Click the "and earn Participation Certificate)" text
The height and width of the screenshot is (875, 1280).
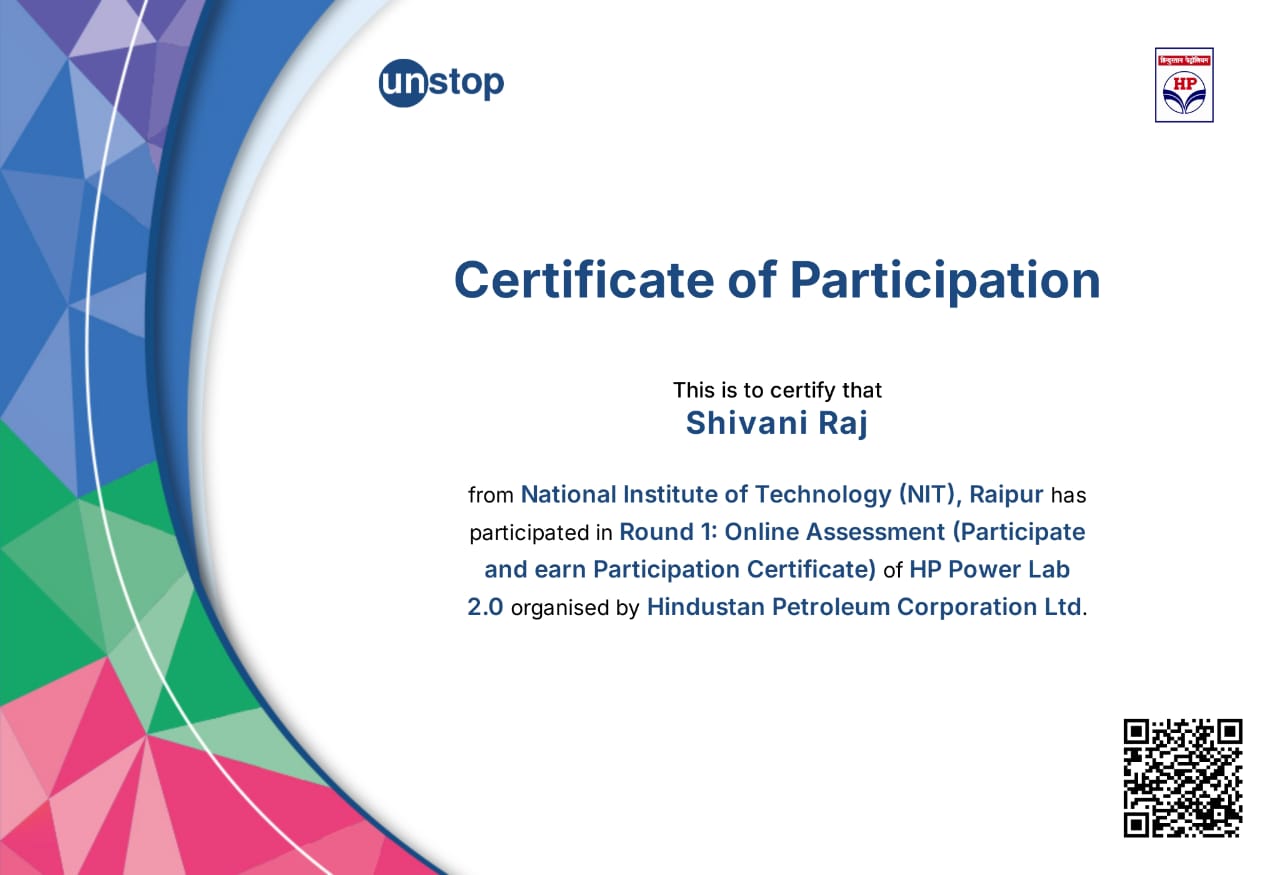pos(680,569)
